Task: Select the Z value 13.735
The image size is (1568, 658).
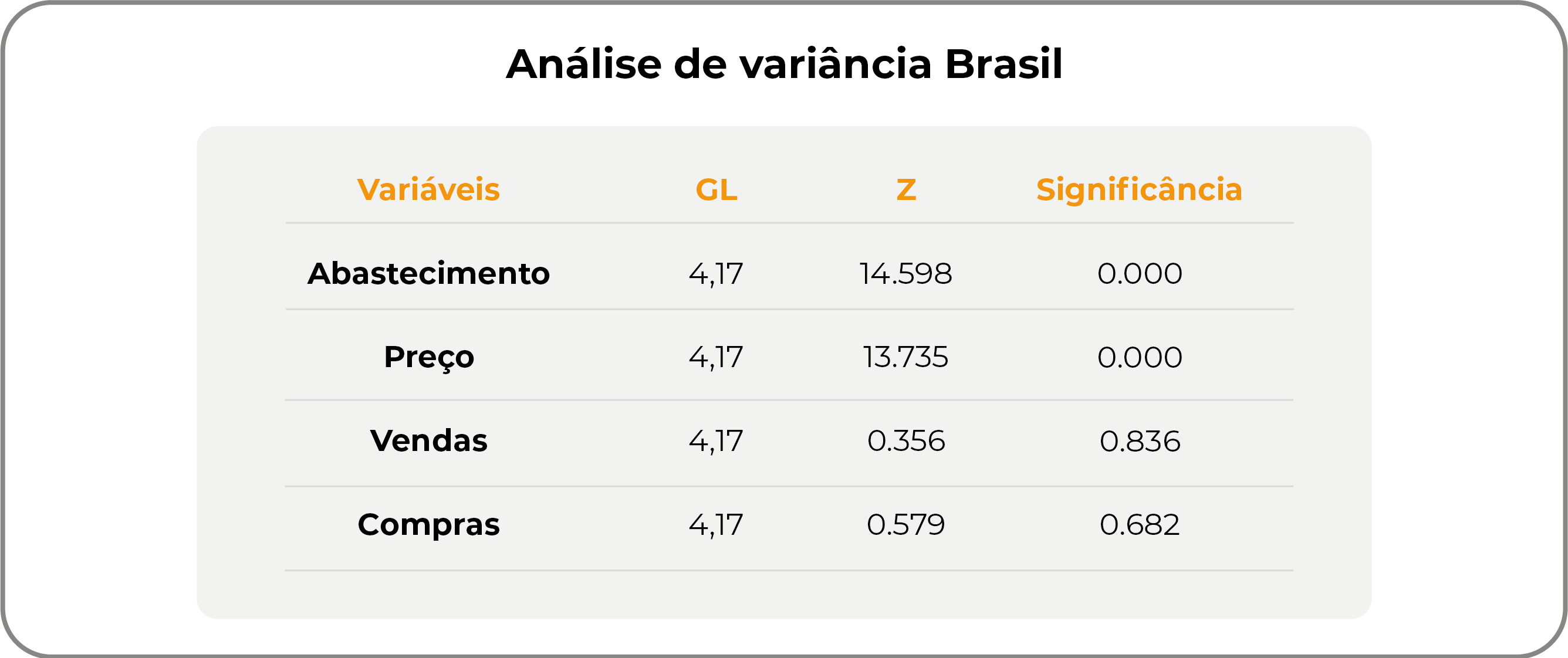Action: click(x=905, y=357)
